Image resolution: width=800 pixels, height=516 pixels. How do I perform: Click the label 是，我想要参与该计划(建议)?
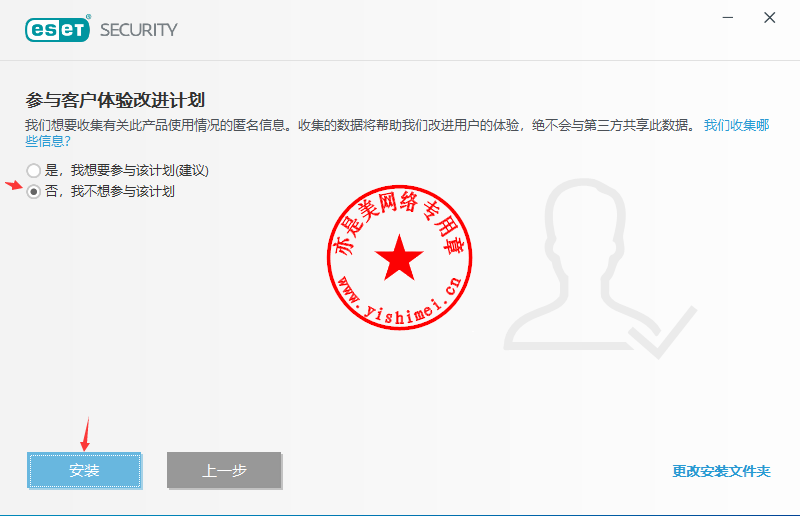click(127, 170)
